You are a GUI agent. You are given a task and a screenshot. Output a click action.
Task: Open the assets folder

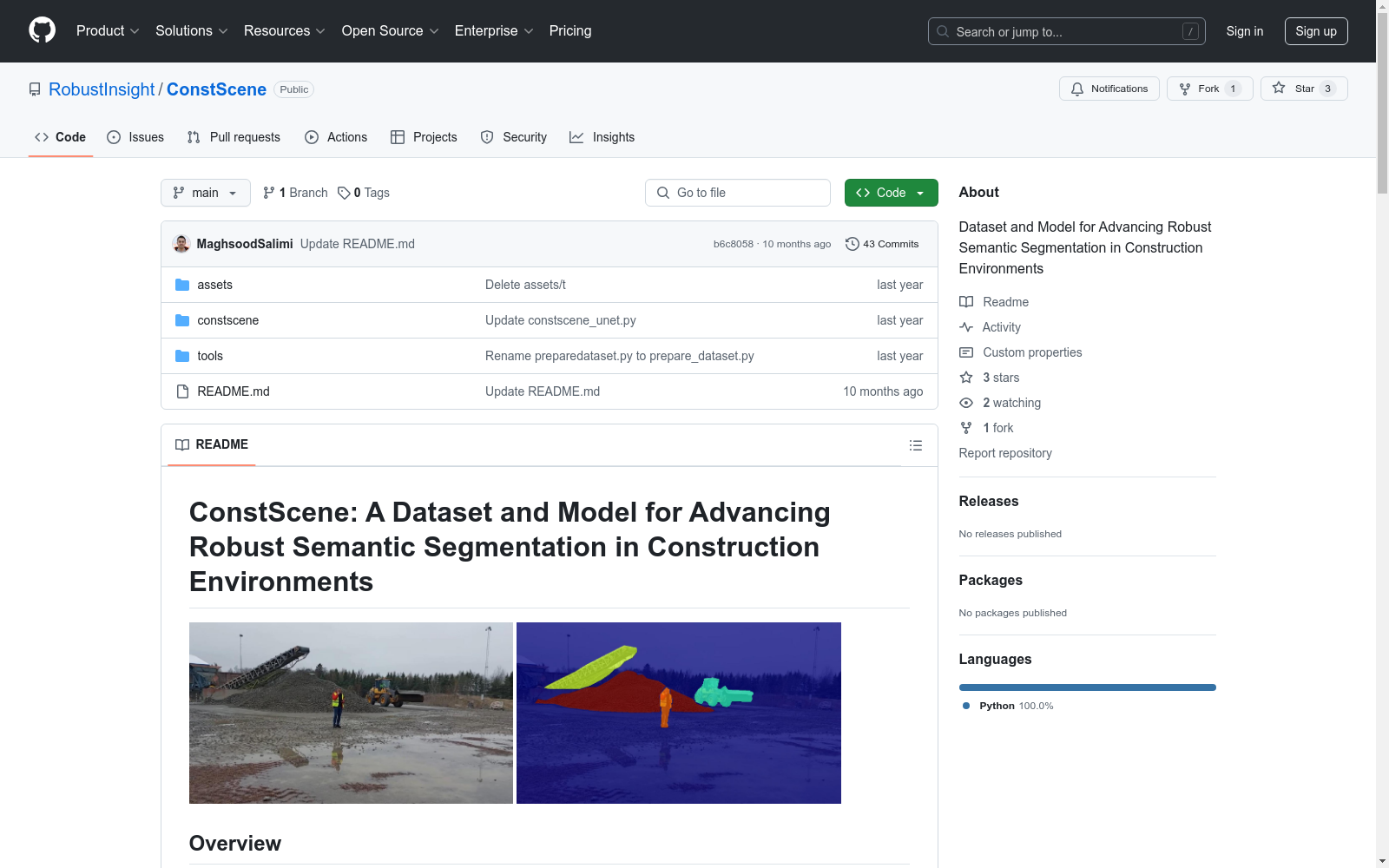(214, 285)
